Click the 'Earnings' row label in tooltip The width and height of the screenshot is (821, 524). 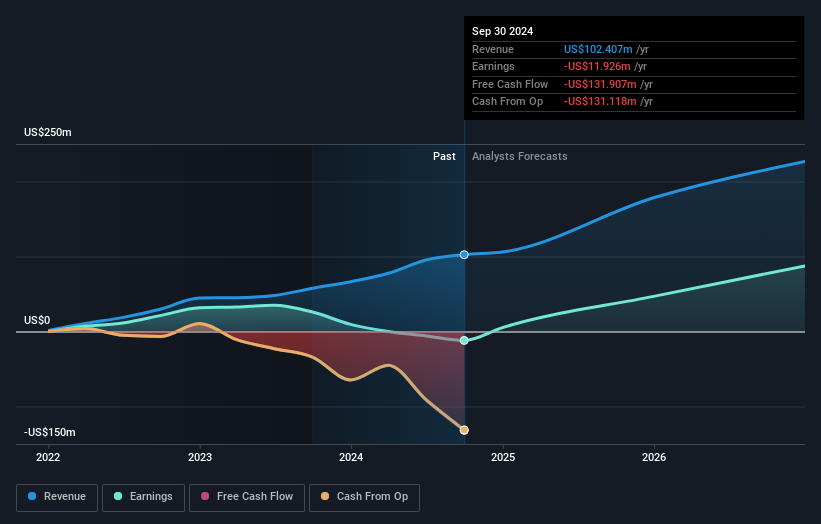(x=493, y=66)
